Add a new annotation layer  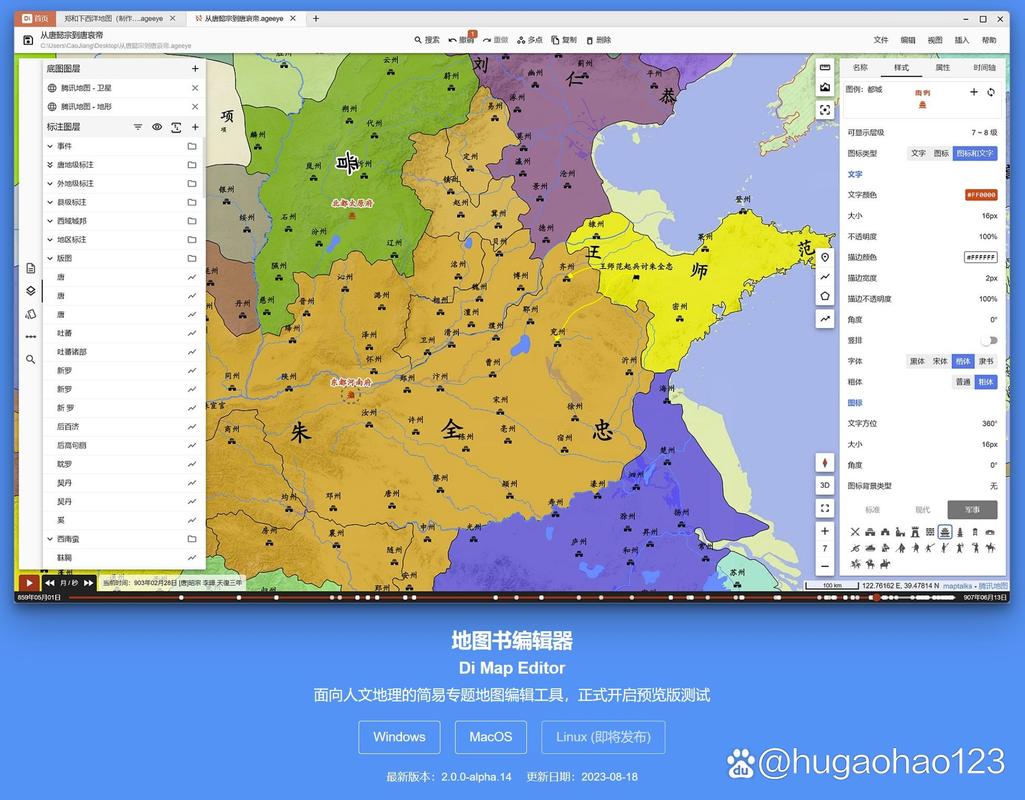195,127
